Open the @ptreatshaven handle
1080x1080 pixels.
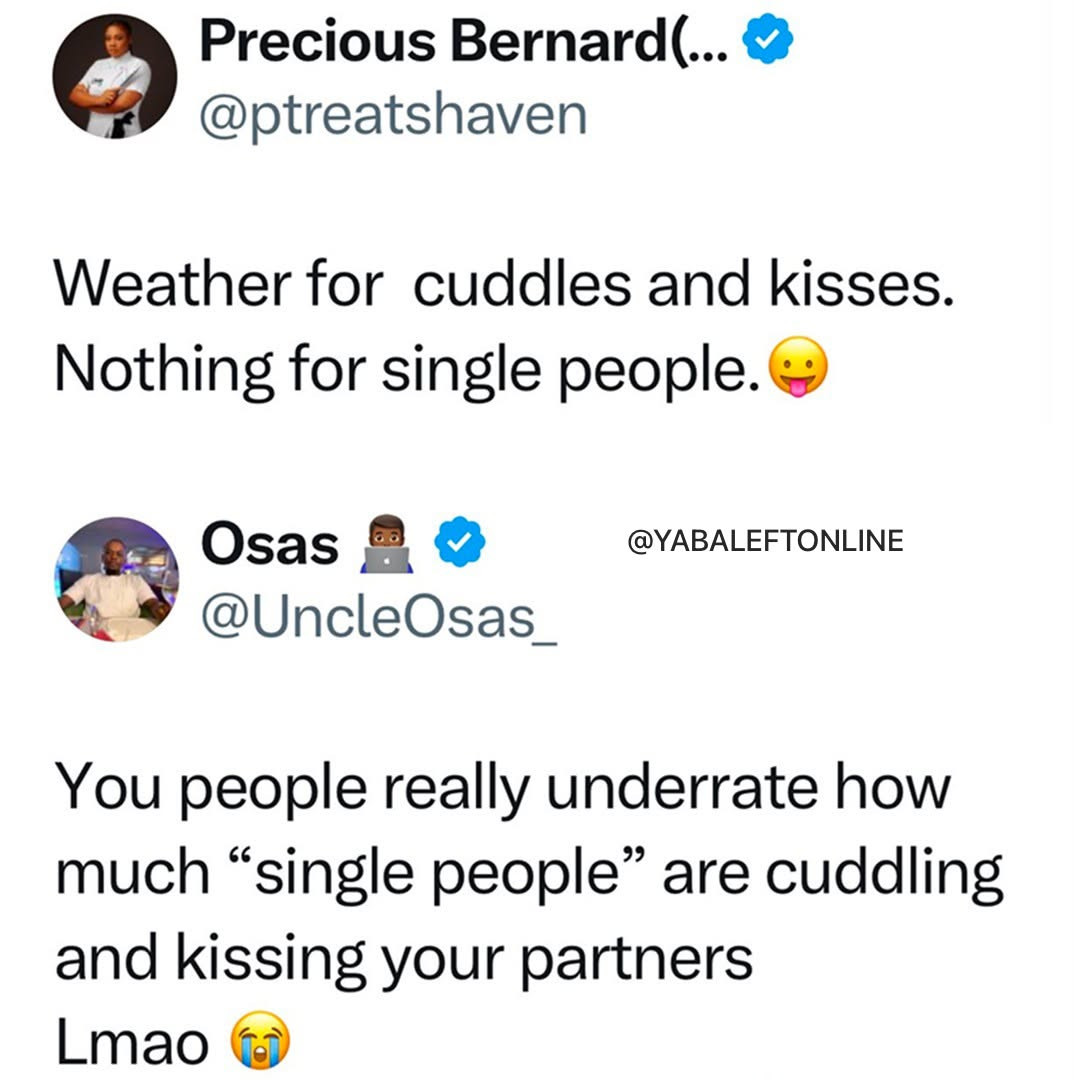click(393, 115)
